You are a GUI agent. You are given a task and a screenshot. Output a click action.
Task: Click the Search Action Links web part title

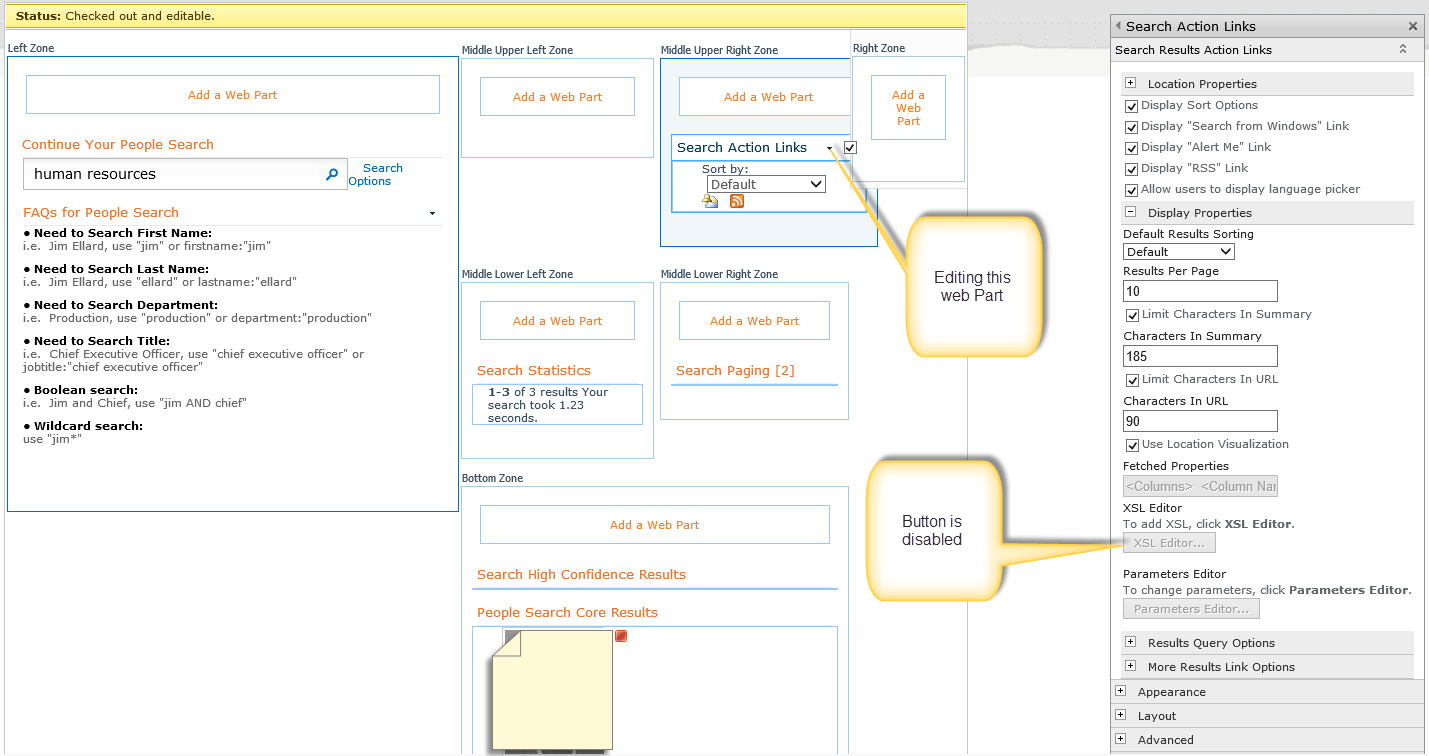click(x=742, y=148)
